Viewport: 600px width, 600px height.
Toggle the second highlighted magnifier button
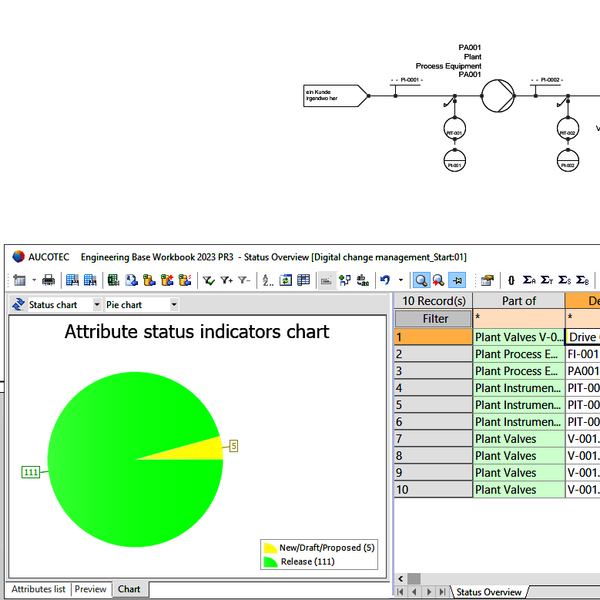(438, 281)
